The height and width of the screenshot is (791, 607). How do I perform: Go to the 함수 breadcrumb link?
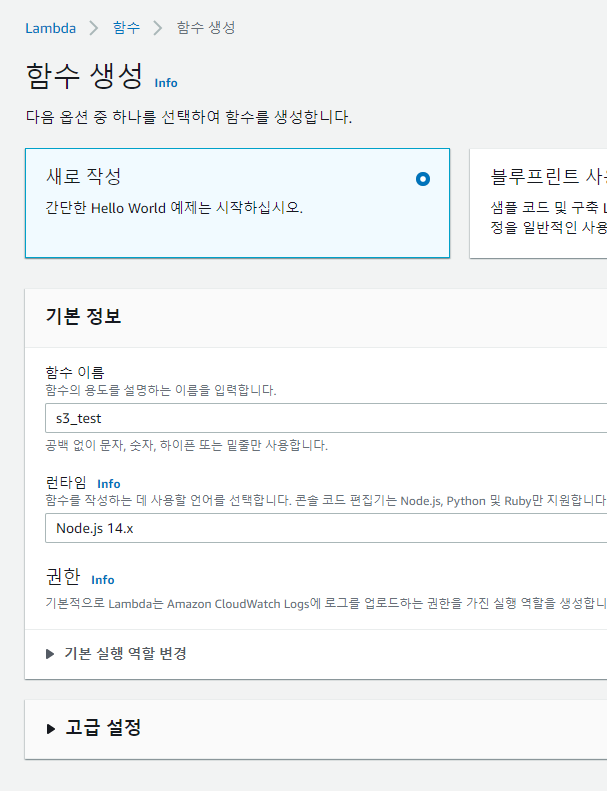click(x=126, y=28)
